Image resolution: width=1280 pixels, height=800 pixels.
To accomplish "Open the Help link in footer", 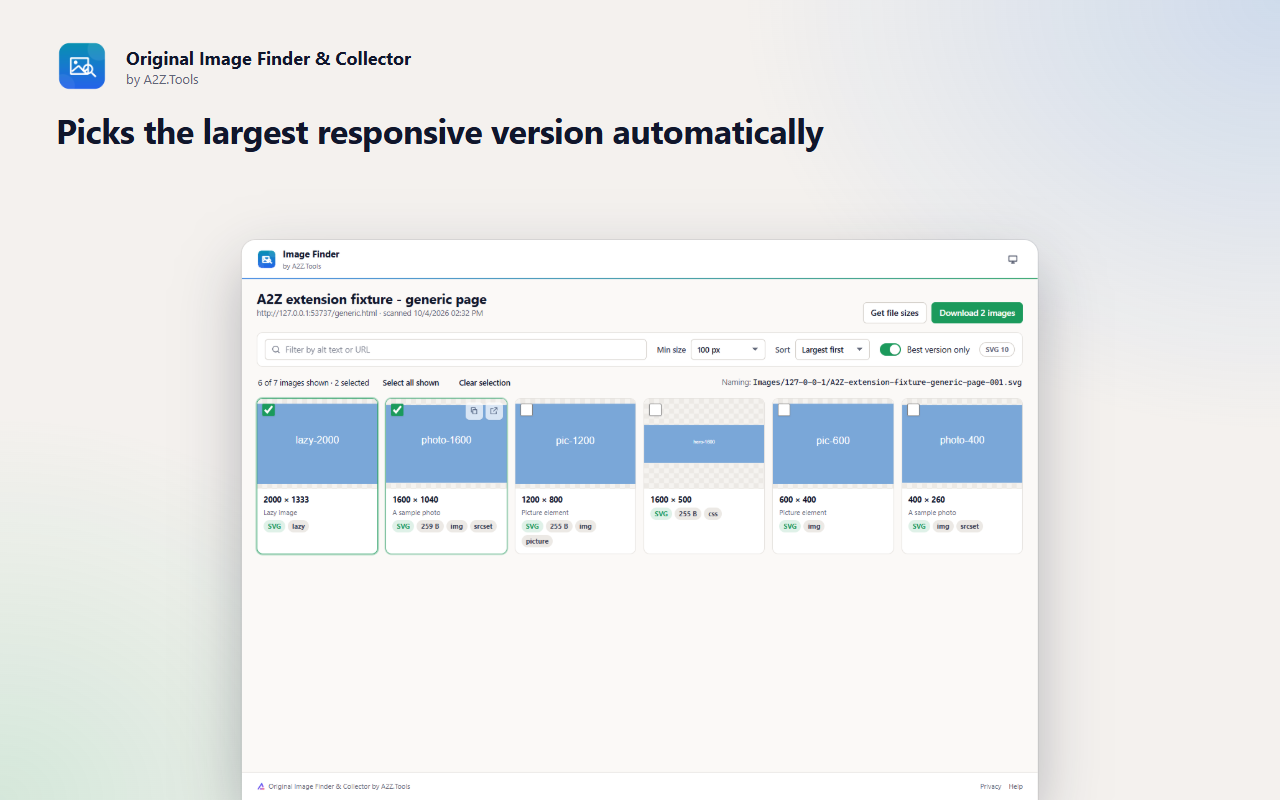I will tap(1016, 786).
